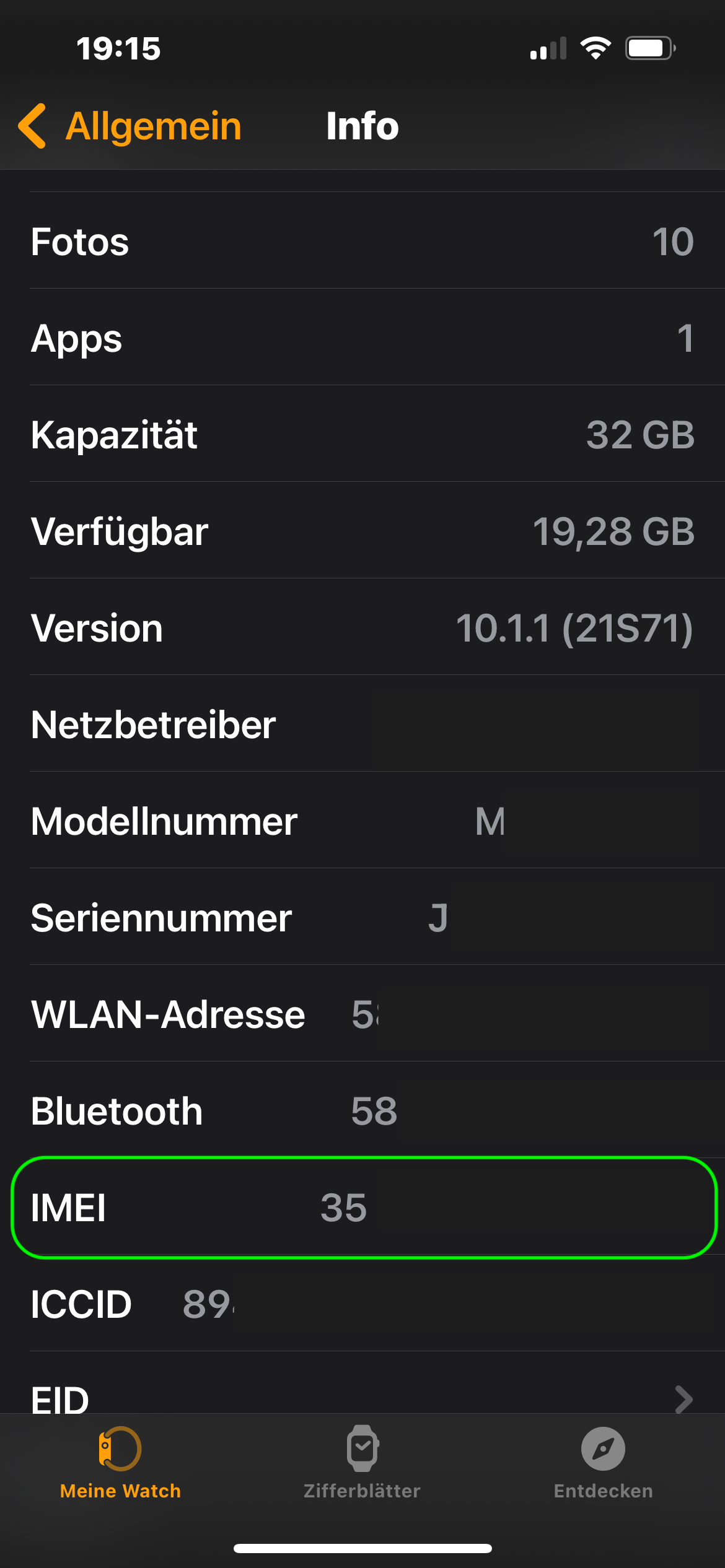Image resolution: width=725 pixels, height=1568 pixels.
Task: Tap the cellular signal bars icon
Action: [x=548, y=48]
